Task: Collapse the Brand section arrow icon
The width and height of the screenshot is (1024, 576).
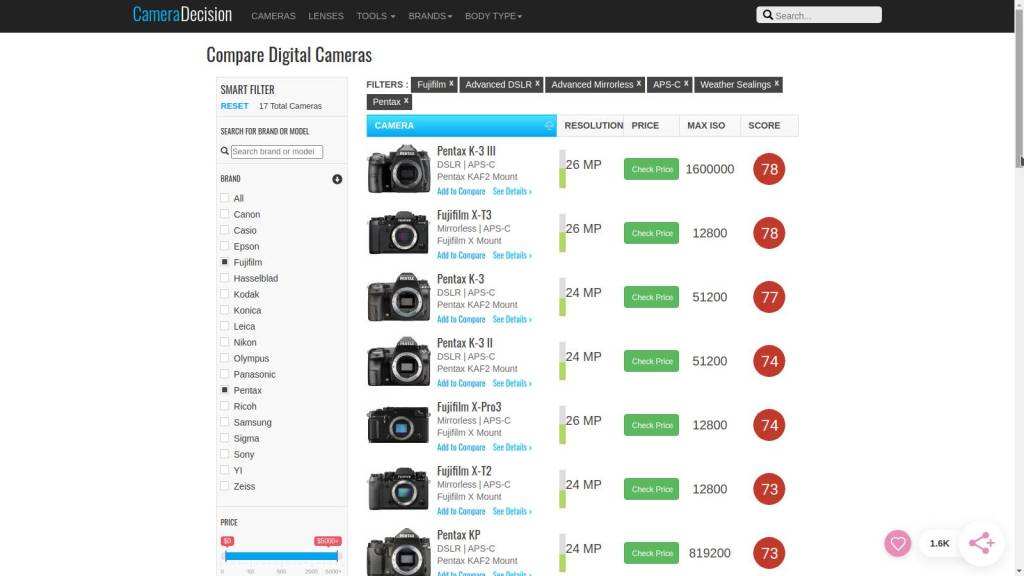Action: click(337, 179)
